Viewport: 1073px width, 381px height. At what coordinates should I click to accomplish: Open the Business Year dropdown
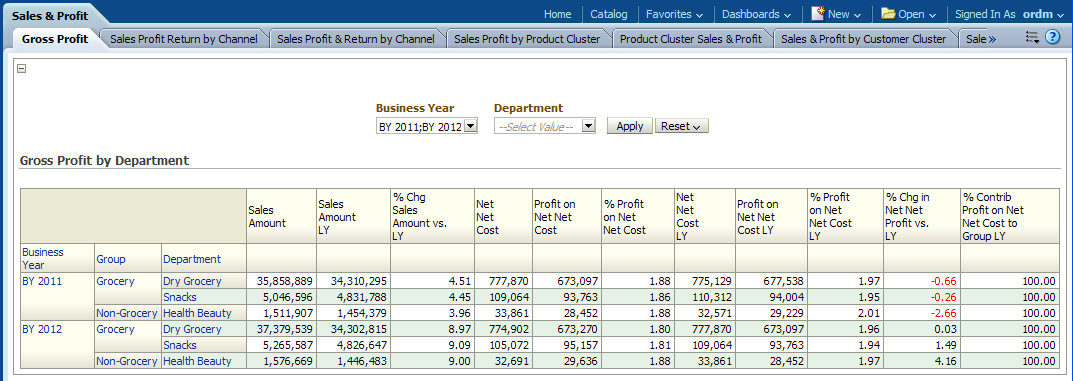470,126
